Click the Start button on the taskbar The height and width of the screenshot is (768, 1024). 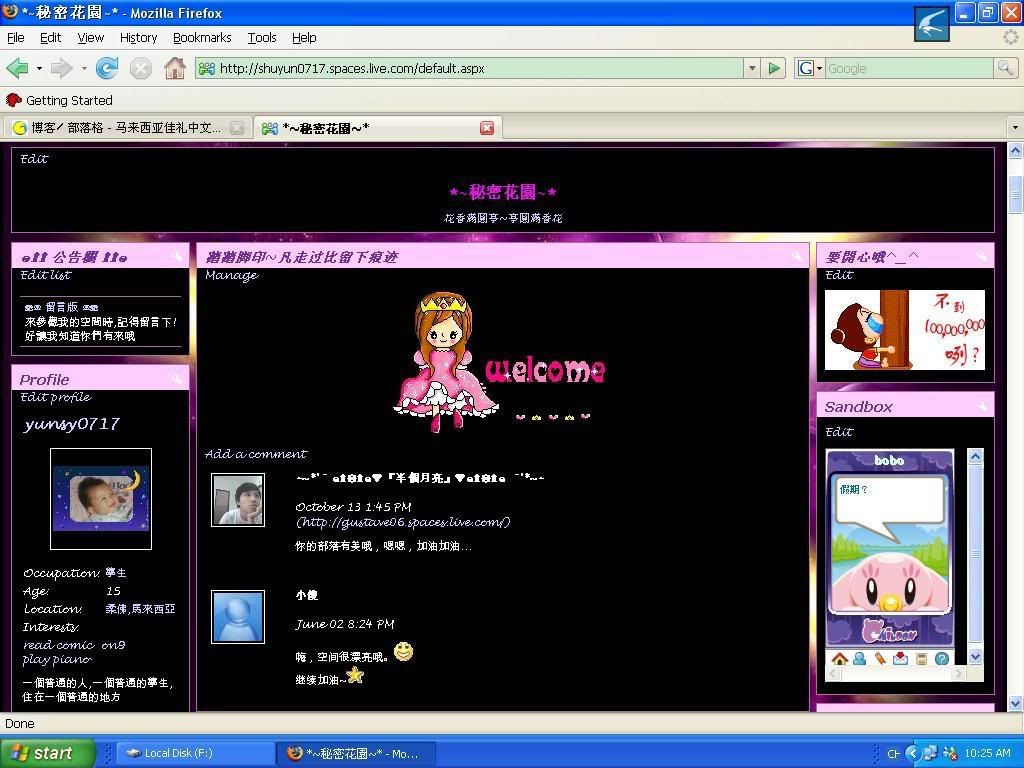47,753
